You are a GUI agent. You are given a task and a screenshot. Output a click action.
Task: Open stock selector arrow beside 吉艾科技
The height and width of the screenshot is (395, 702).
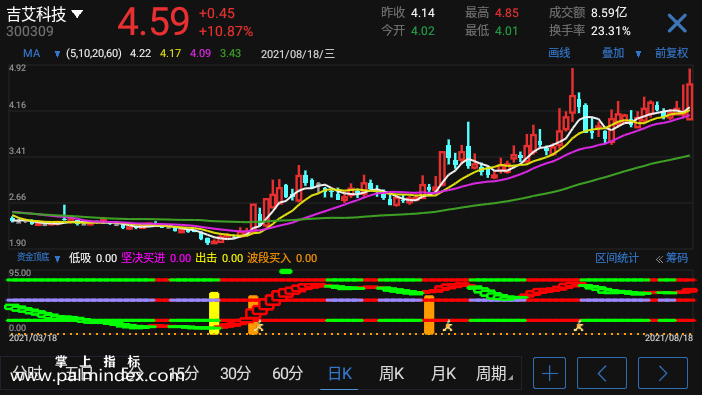tap(77, 14)
